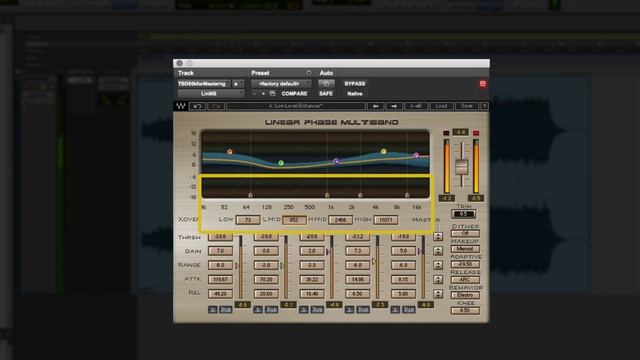This screenshot has height=360, width=640.
Task: Click small circle icon next to Preset
Action: coord(309,73)
